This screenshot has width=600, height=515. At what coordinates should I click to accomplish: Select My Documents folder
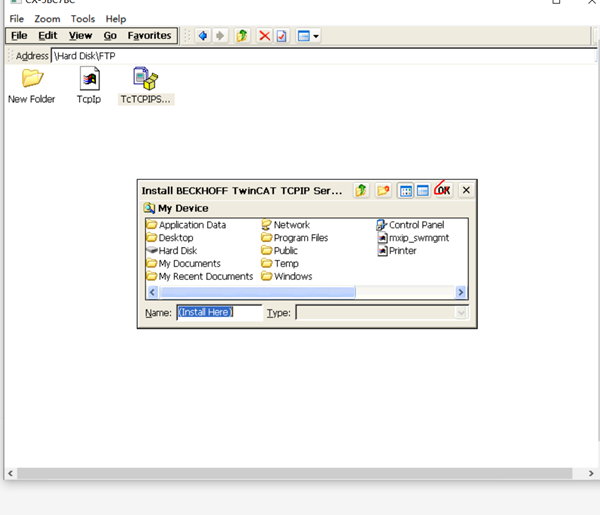(x=184, y=264)
